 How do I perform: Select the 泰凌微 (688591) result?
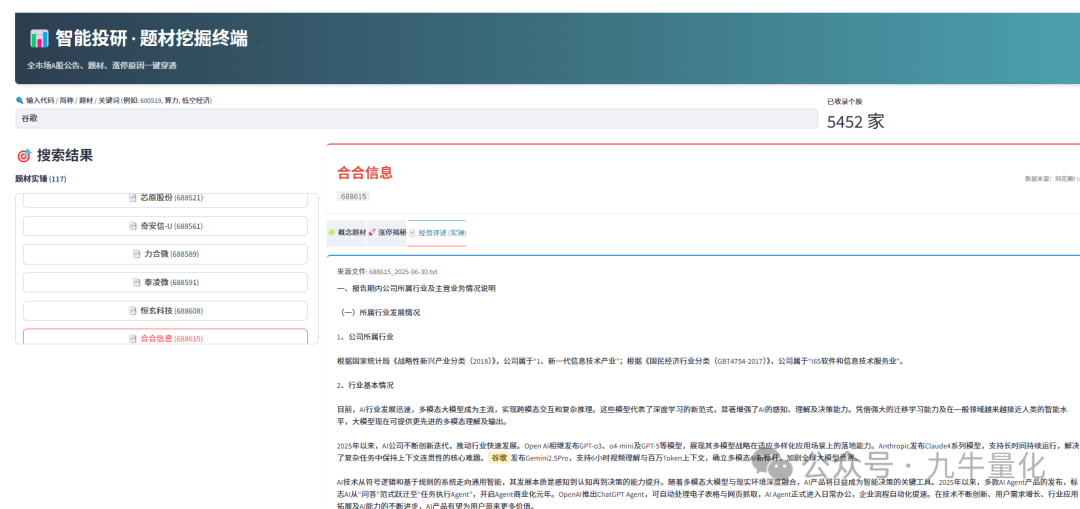pos(165,282)
